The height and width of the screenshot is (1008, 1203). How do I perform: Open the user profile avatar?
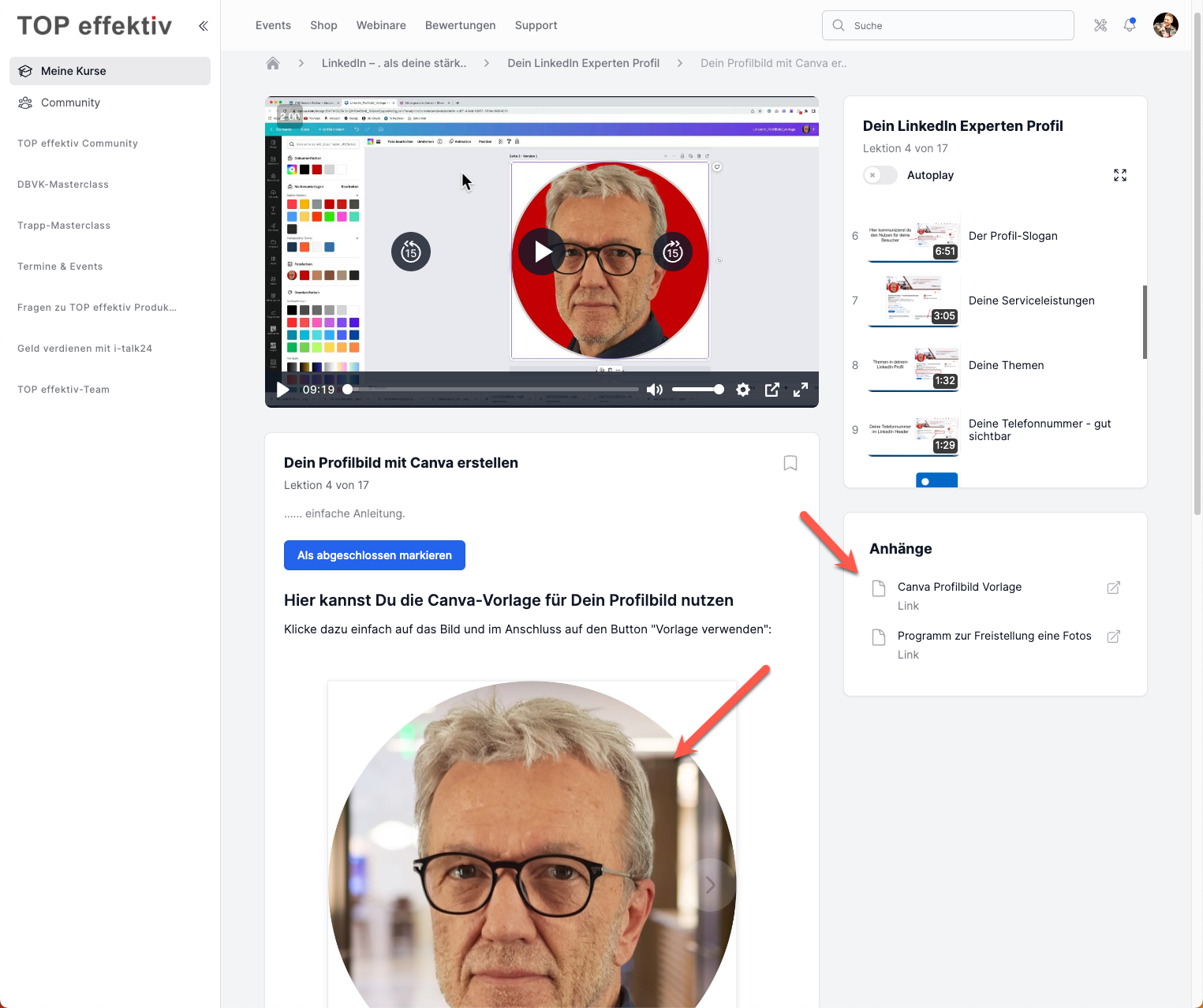(x=1166, y=25)
